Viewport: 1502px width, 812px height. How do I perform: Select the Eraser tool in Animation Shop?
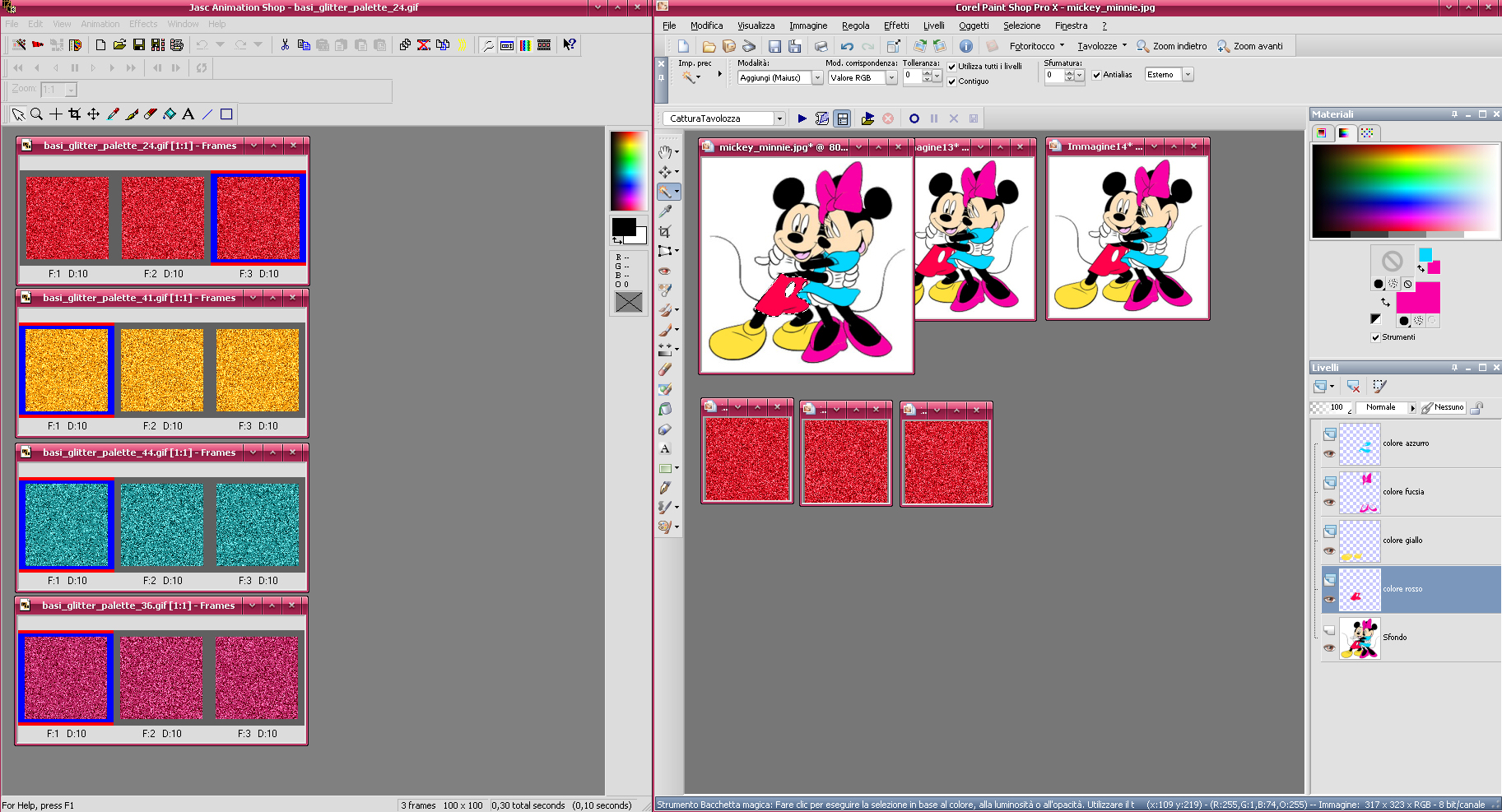151,114
